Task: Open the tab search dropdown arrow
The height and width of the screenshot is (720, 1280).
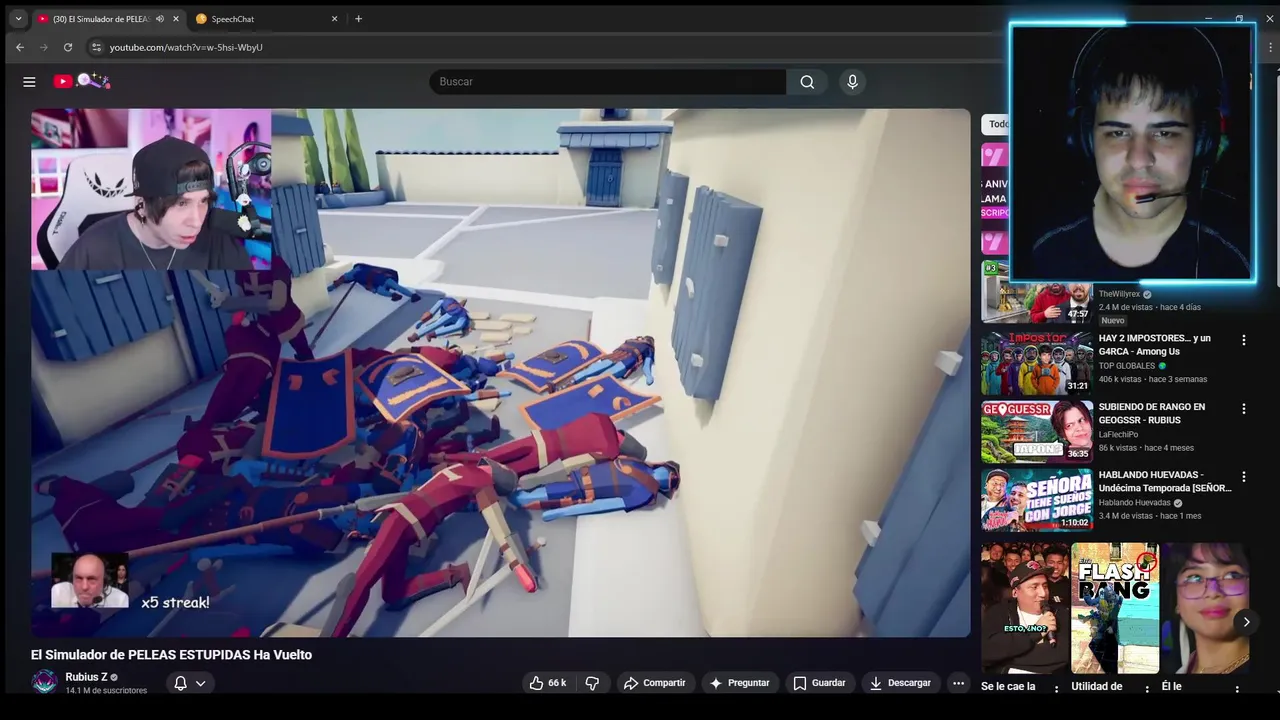Action: [18, 18]
